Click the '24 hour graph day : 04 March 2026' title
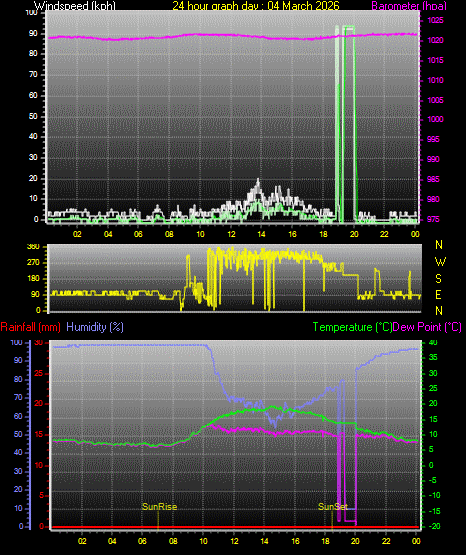 point(256,6)
